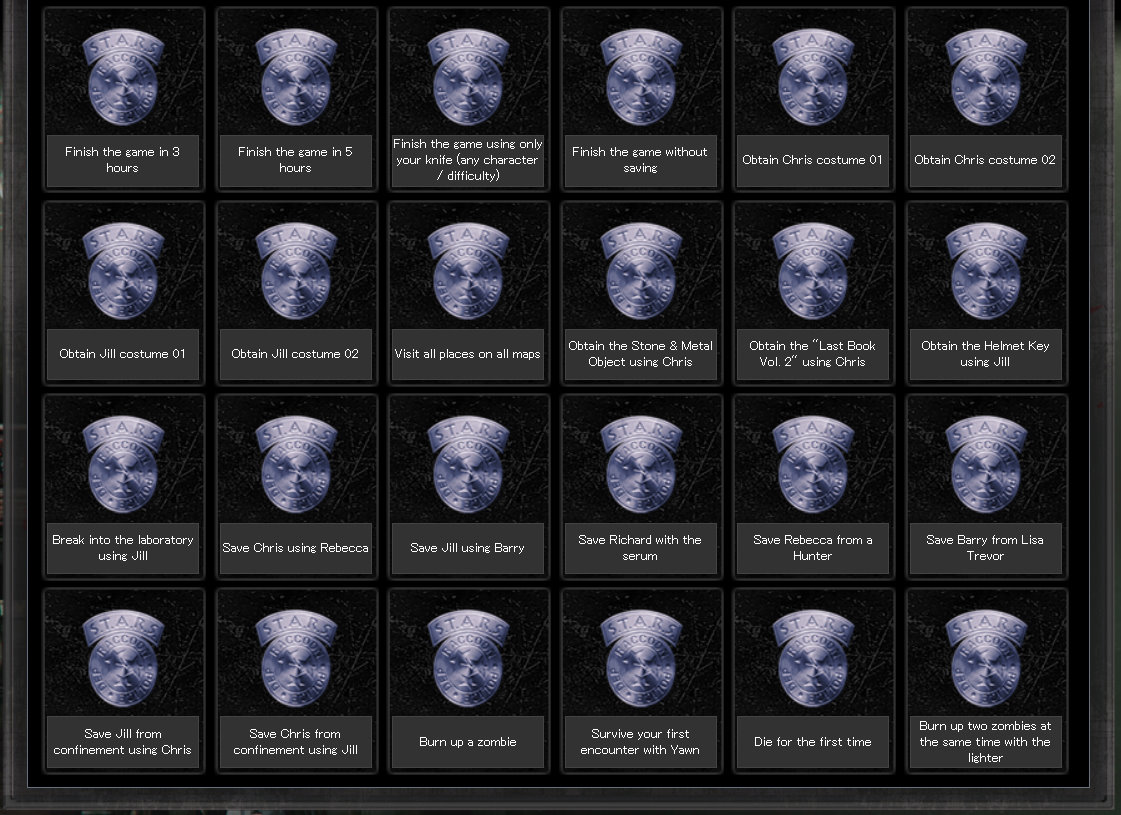Choose the Save Richard with the serum badge

point(641,465)
